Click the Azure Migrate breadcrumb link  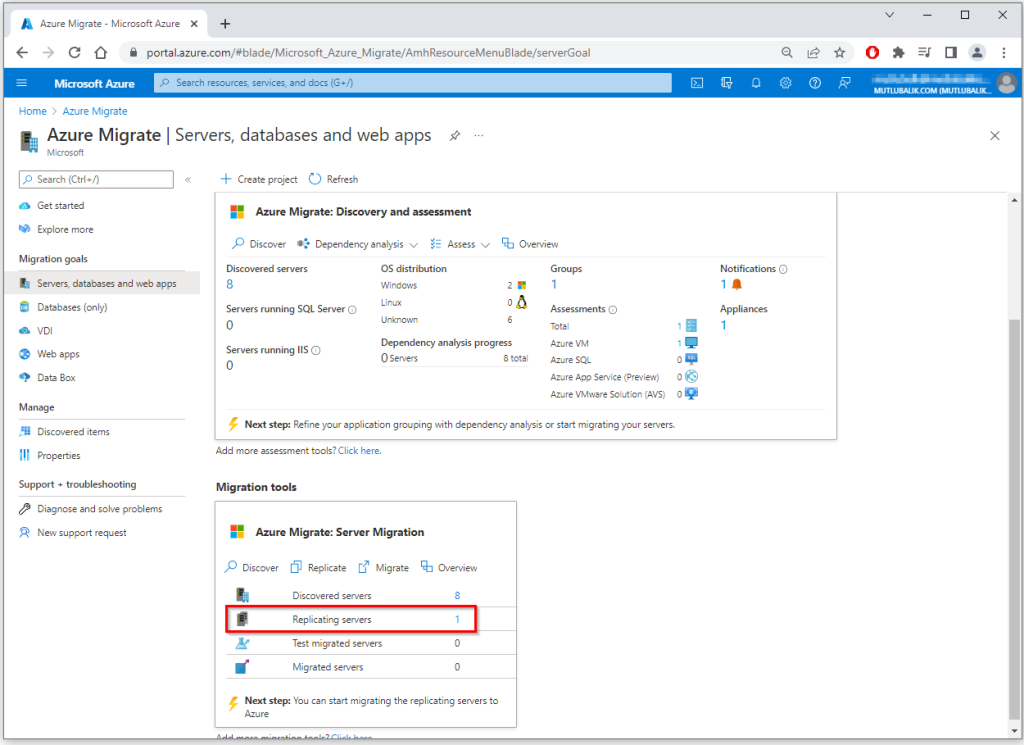pyautogui.click(x=95, y=112)
